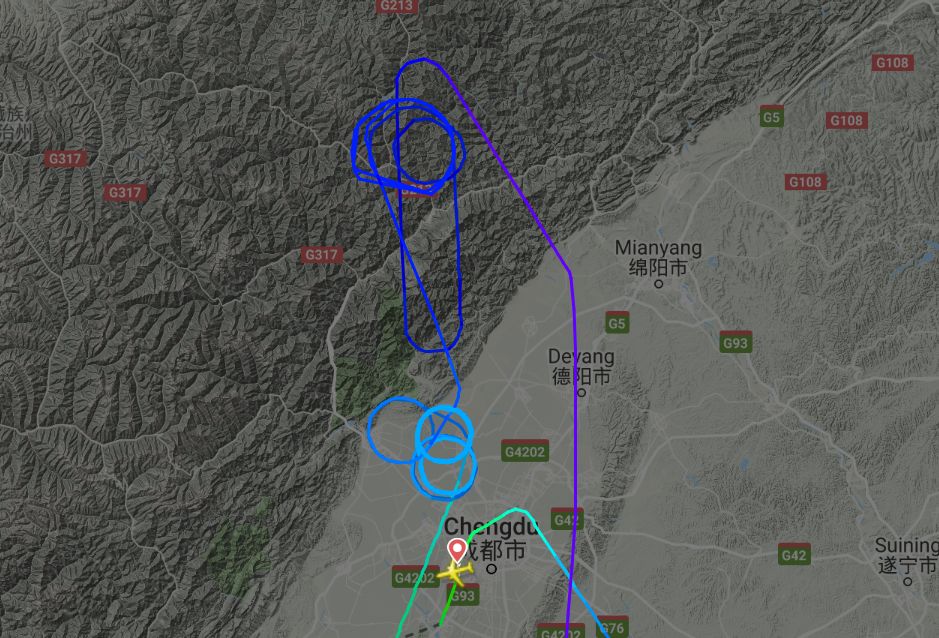This screenshot has height=638, width=939.
Task: Click the red location pin marker
Action: pos(458,550)
